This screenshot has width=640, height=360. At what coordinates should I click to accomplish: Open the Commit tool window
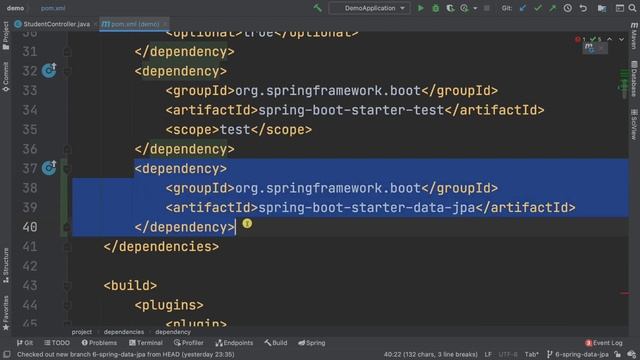[x=6, y=77]
